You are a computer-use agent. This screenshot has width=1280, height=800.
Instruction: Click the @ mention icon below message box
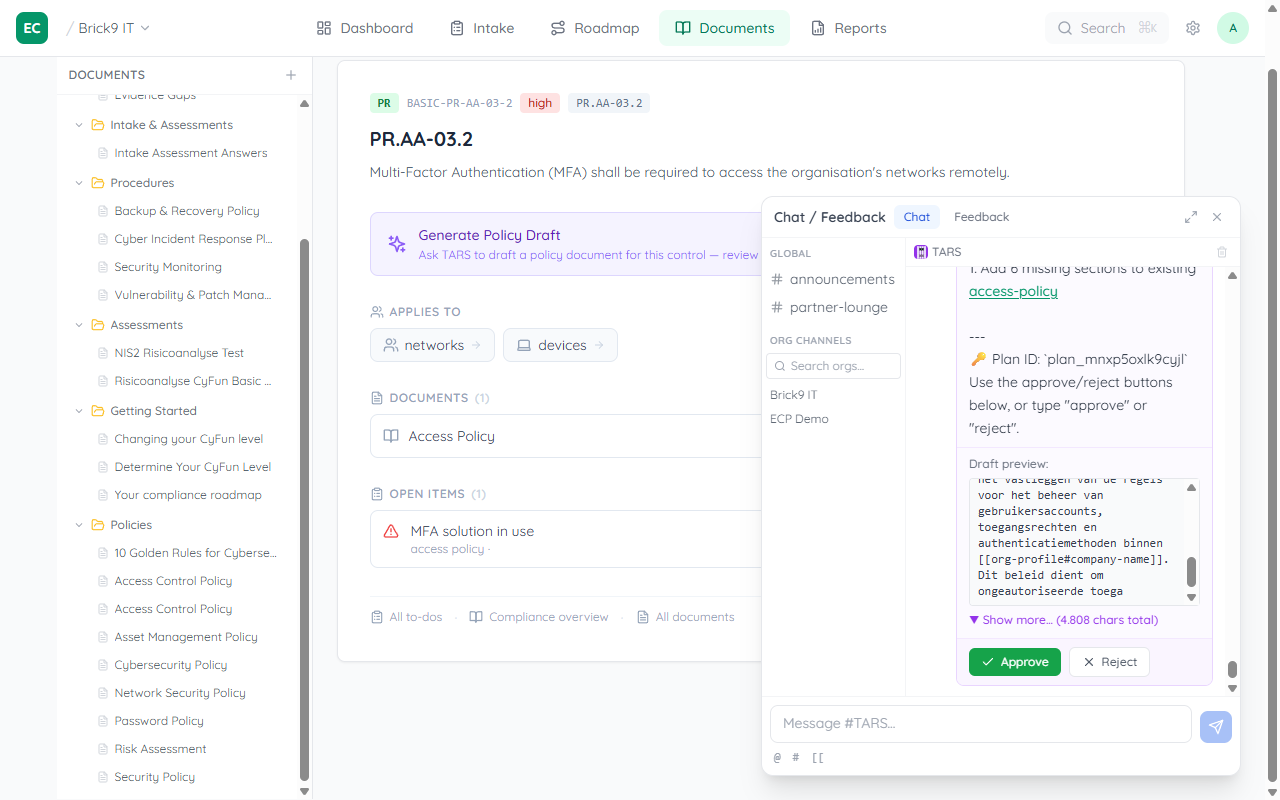pos(777,757)
